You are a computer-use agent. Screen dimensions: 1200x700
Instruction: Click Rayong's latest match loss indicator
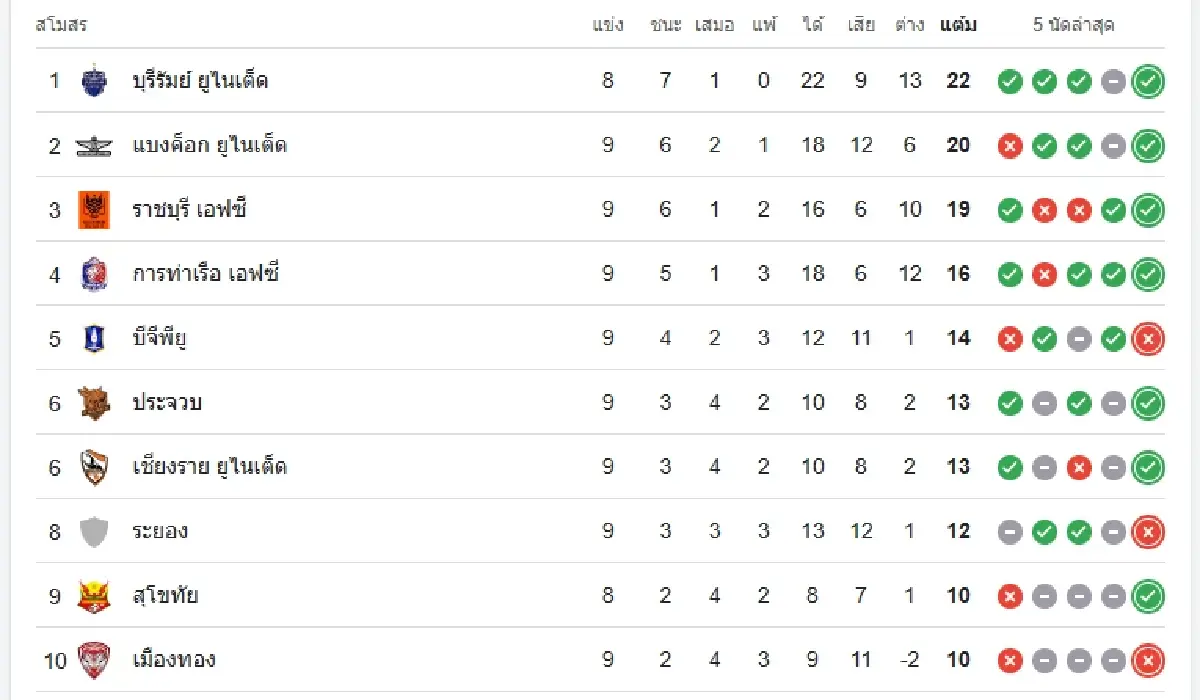coord(1148,532)
